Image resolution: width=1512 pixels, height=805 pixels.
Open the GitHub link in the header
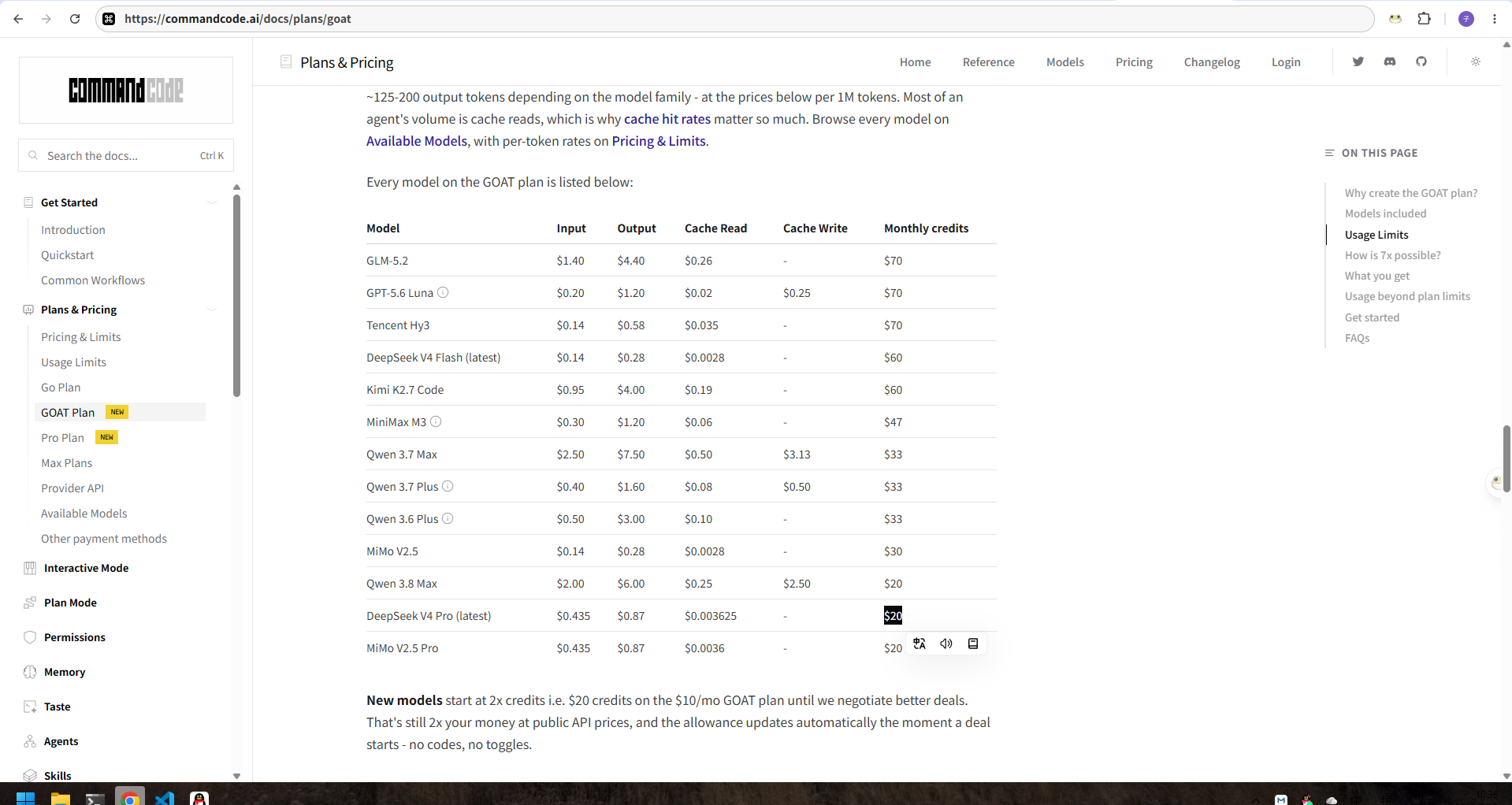1421,61
